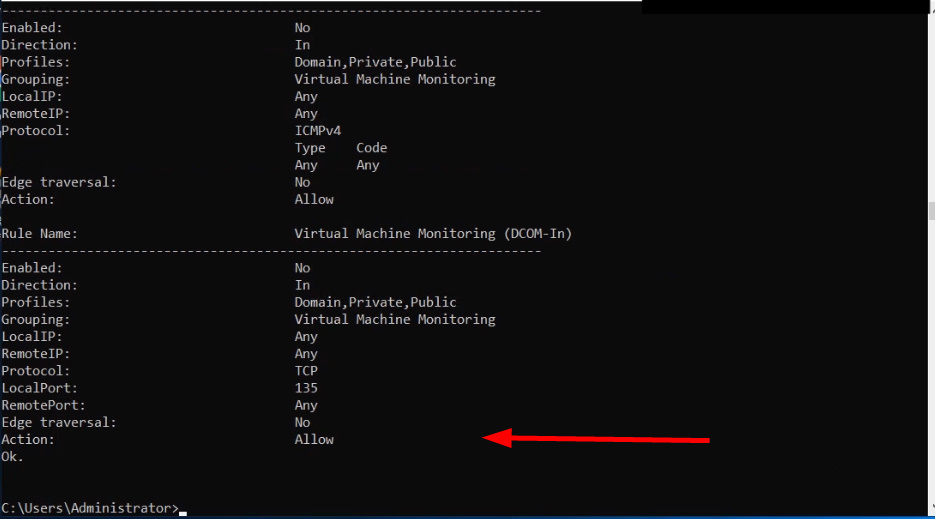The image size is (935, 519).
Task: Click the 'Enabled:' label in the DCOM-In rule
Action: click(32, 268)
